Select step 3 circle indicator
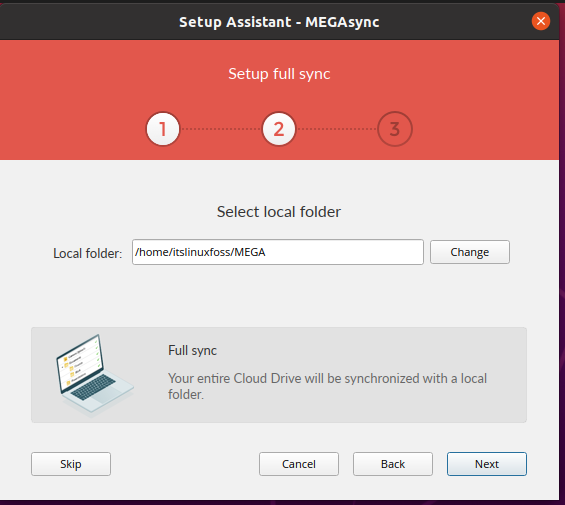 tap(395, 129)
